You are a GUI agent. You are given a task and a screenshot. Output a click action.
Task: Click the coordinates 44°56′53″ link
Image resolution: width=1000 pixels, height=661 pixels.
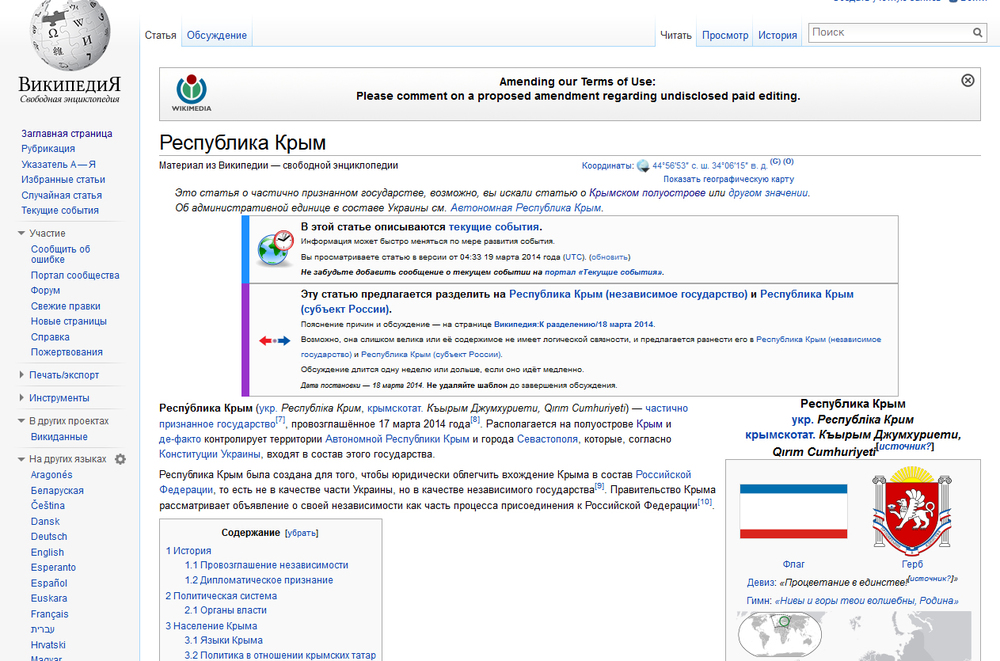[x=710, y=166]
